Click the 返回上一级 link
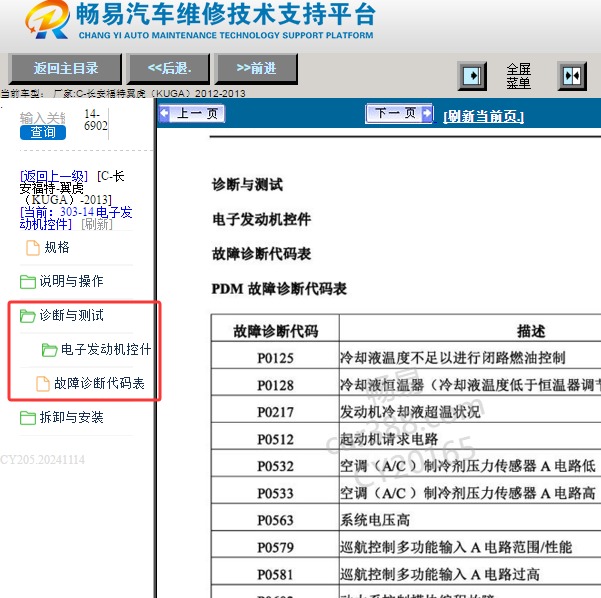The image size is (601, 598). (54, 176)
